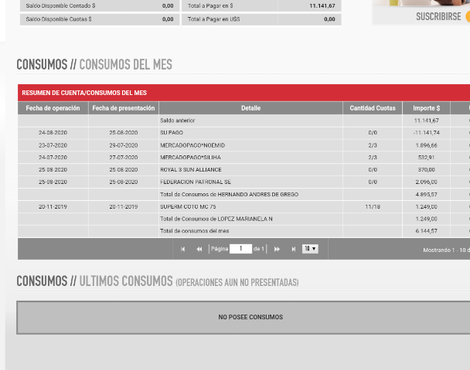Click the Saldo Disponible Contado $ label

pyautogui.click(x=60, y=6)
